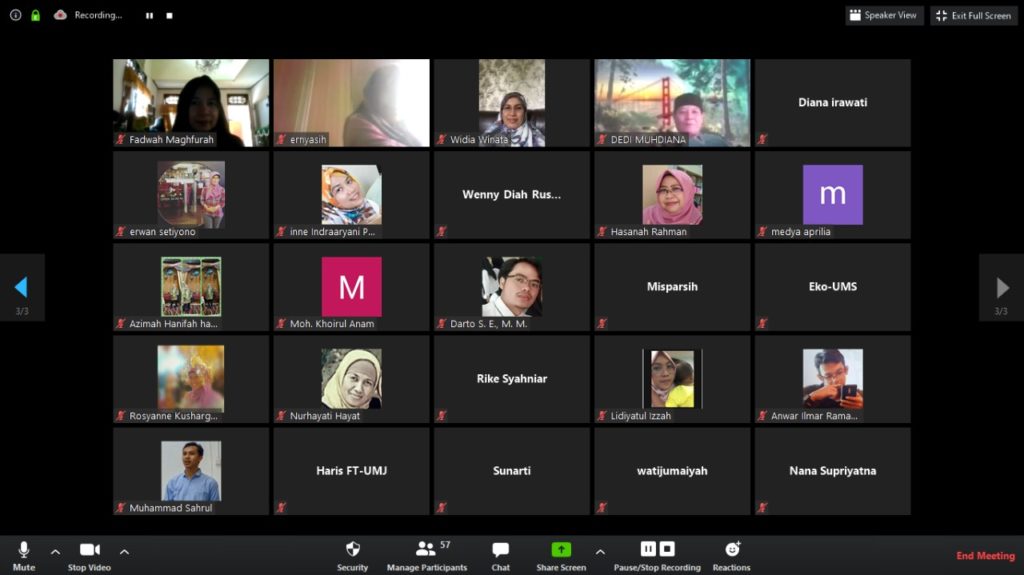Screen dimensions: 1024x575
Task: Select Widia Winata's video tile
Action: 512,103
